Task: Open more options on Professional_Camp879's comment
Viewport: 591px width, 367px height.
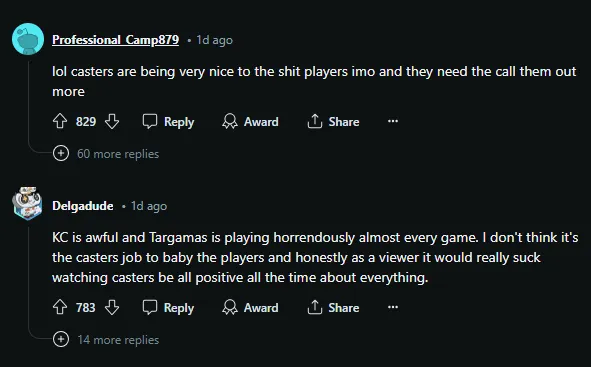Action: pyautogui.click(x=393, y=121)
